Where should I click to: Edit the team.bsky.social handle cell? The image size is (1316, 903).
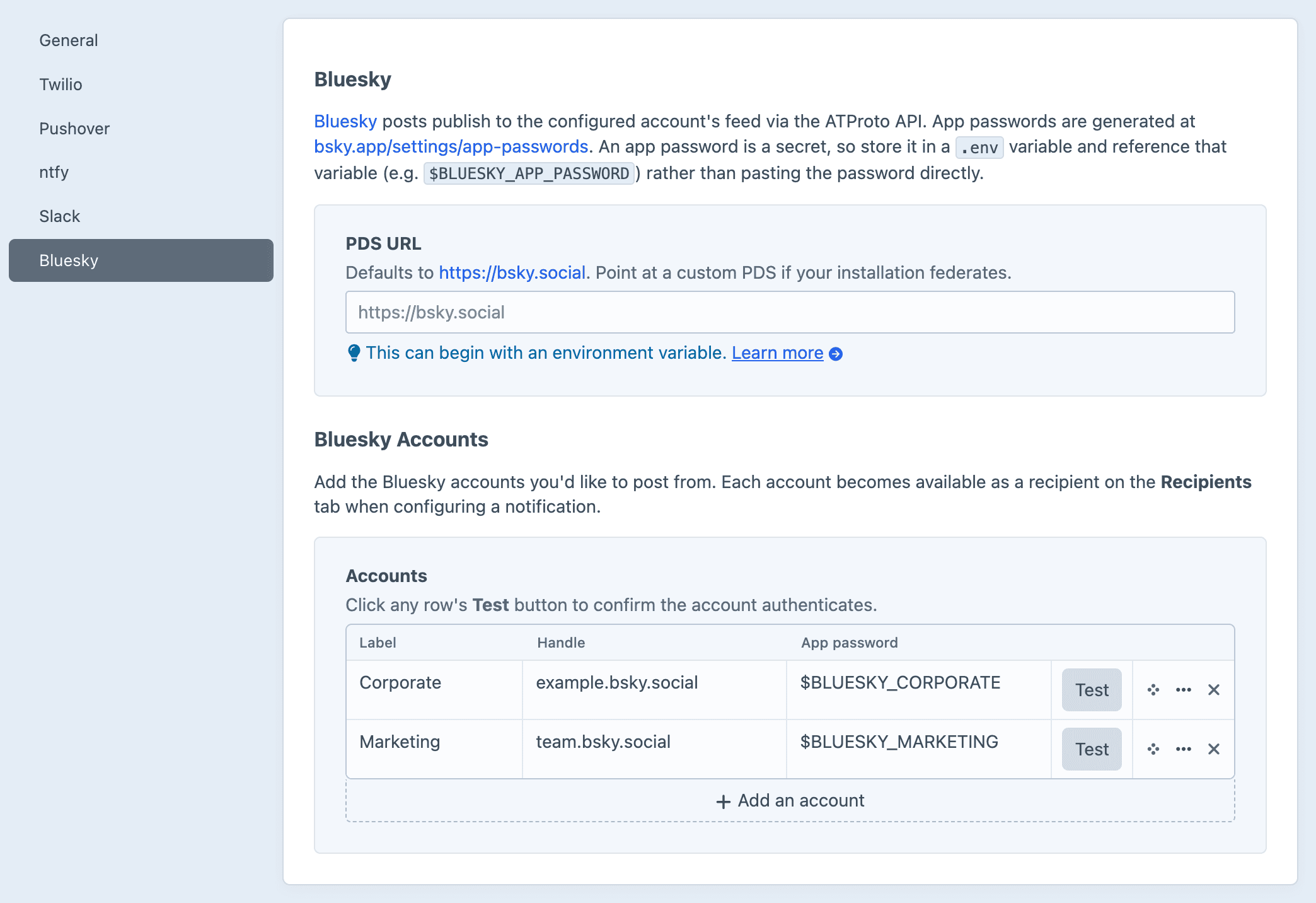point(654,749)
